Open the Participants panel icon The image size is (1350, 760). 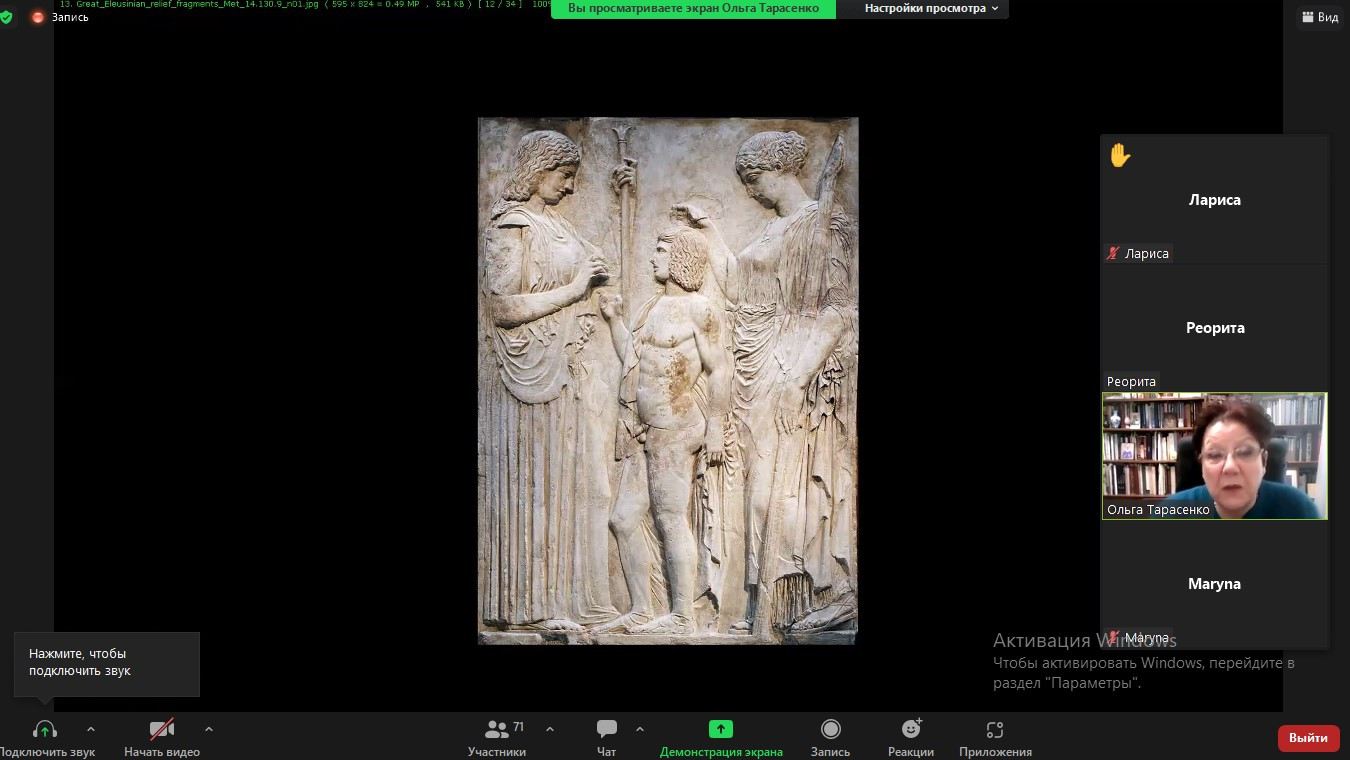click(x=497, y=730)
